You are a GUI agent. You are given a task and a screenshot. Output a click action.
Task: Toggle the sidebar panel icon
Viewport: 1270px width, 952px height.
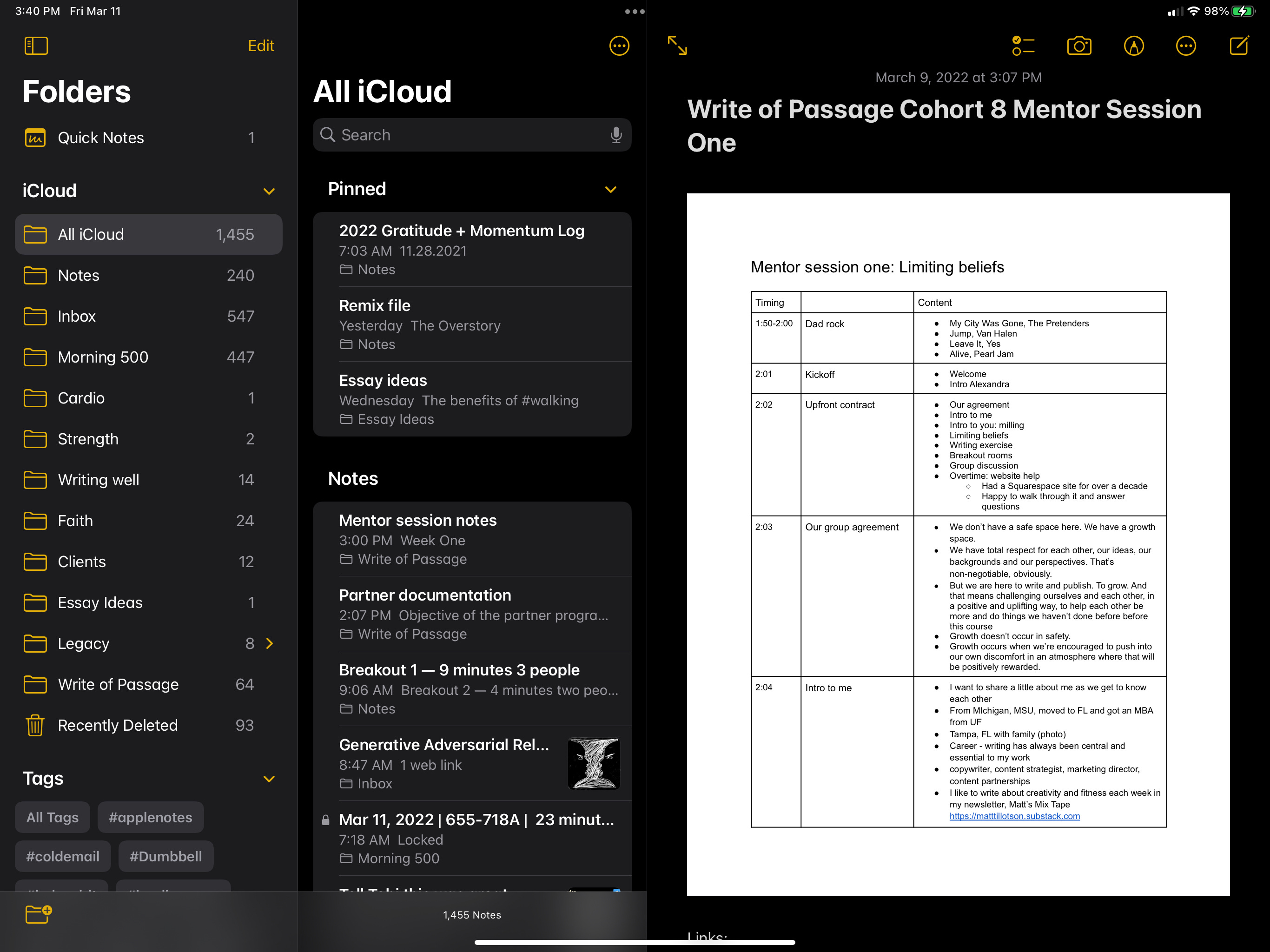click(x=36, y=46)
